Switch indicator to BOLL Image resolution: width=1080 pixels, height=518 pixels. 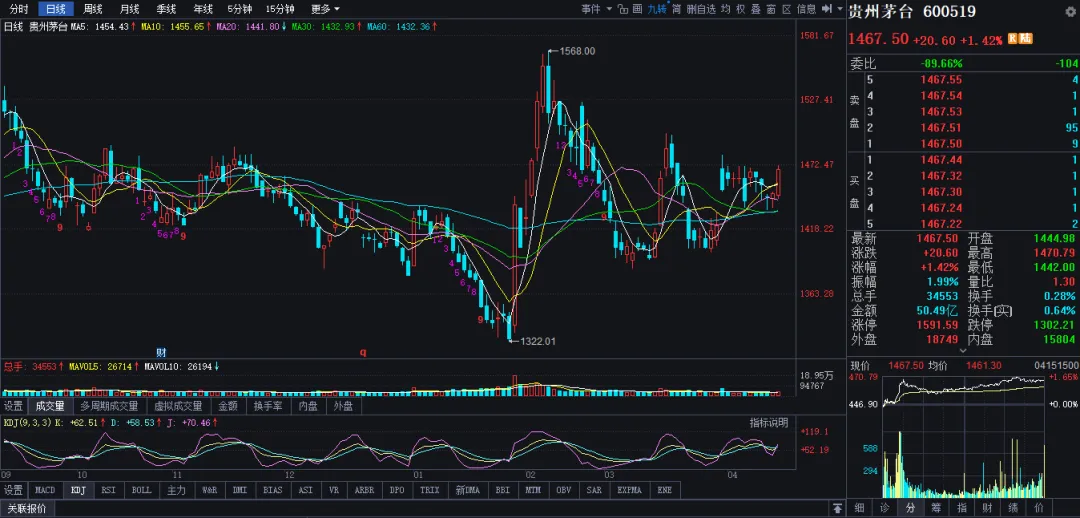coord(141,490)
